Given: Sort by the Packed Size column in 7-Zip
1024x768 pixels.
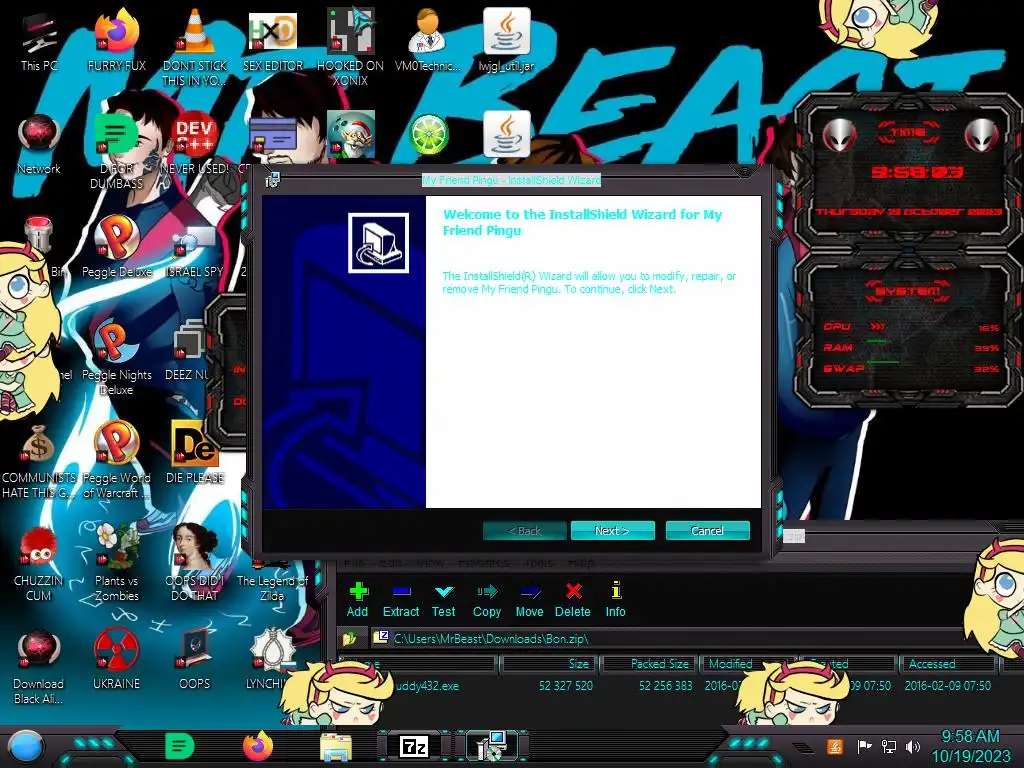Looking at the screenshot, I should click(x=649, y=664).
